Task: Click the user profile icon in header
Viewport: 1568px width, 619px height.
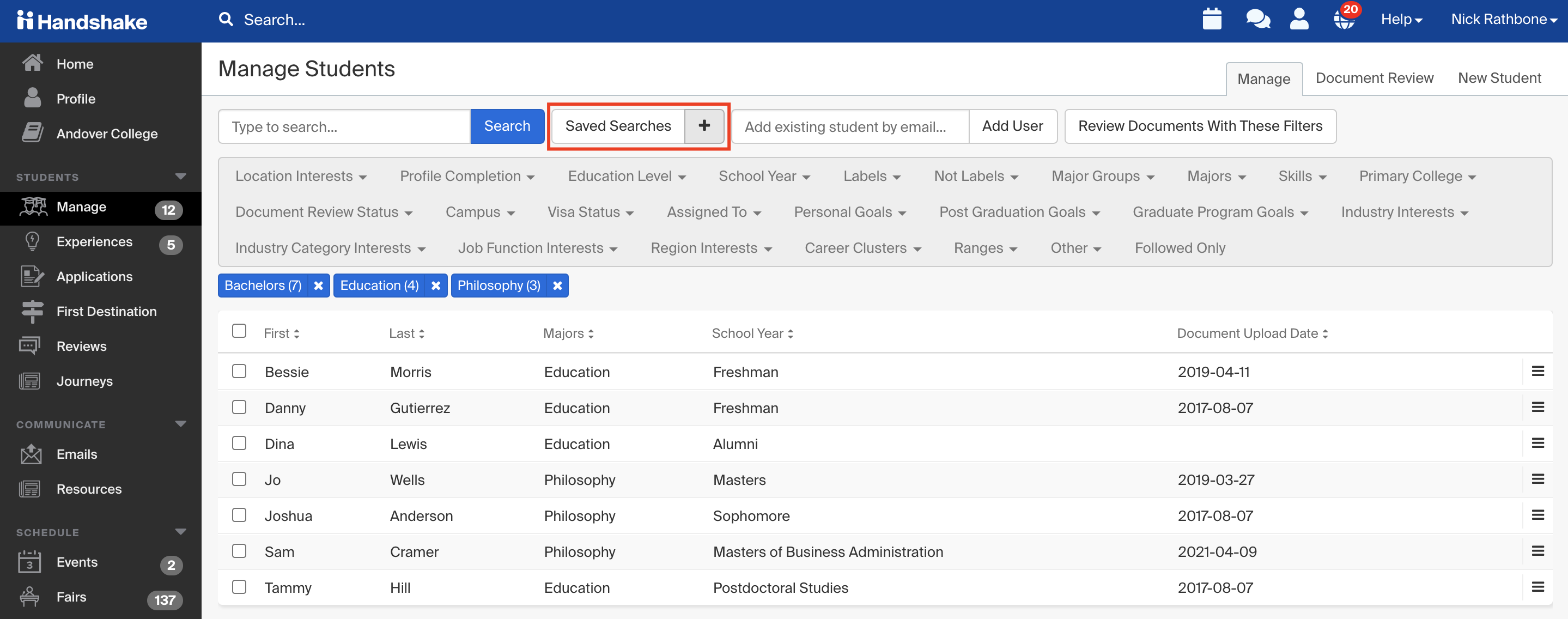Action: (x=1299, y=19)
